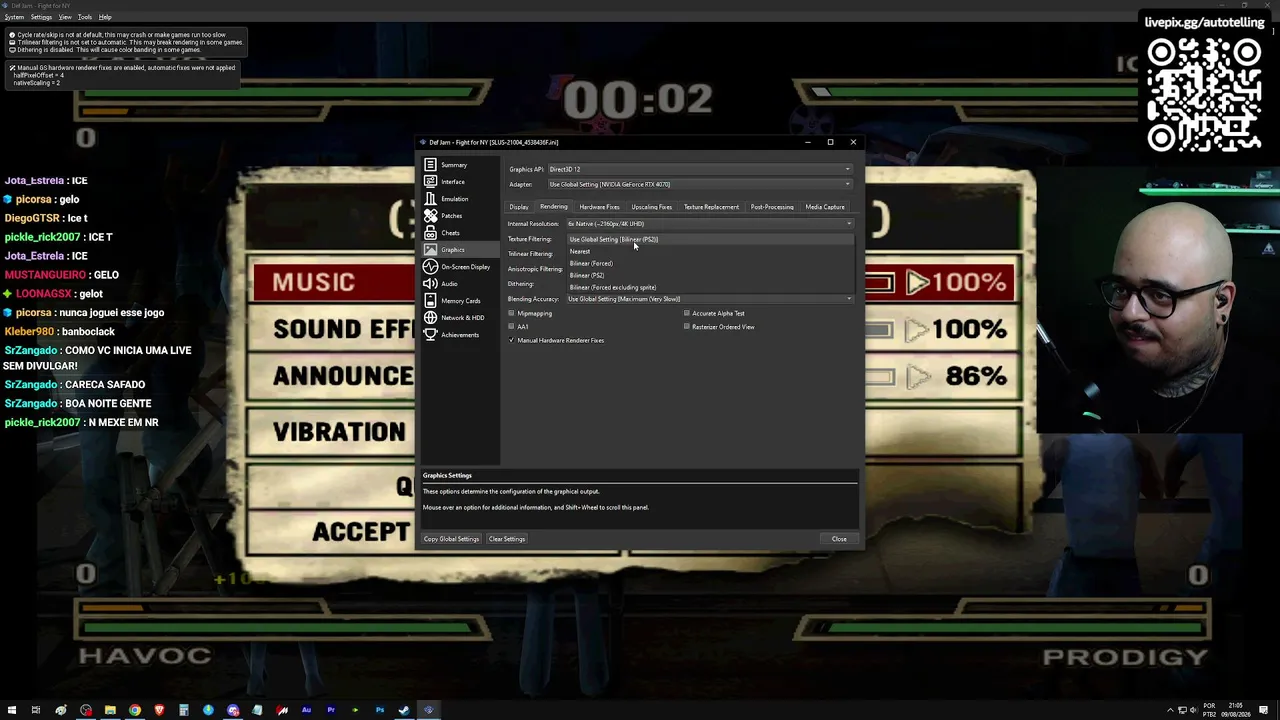Open the Settings menu in PCSX2
Screen dimensions: 1280x720
pos(41,17)
